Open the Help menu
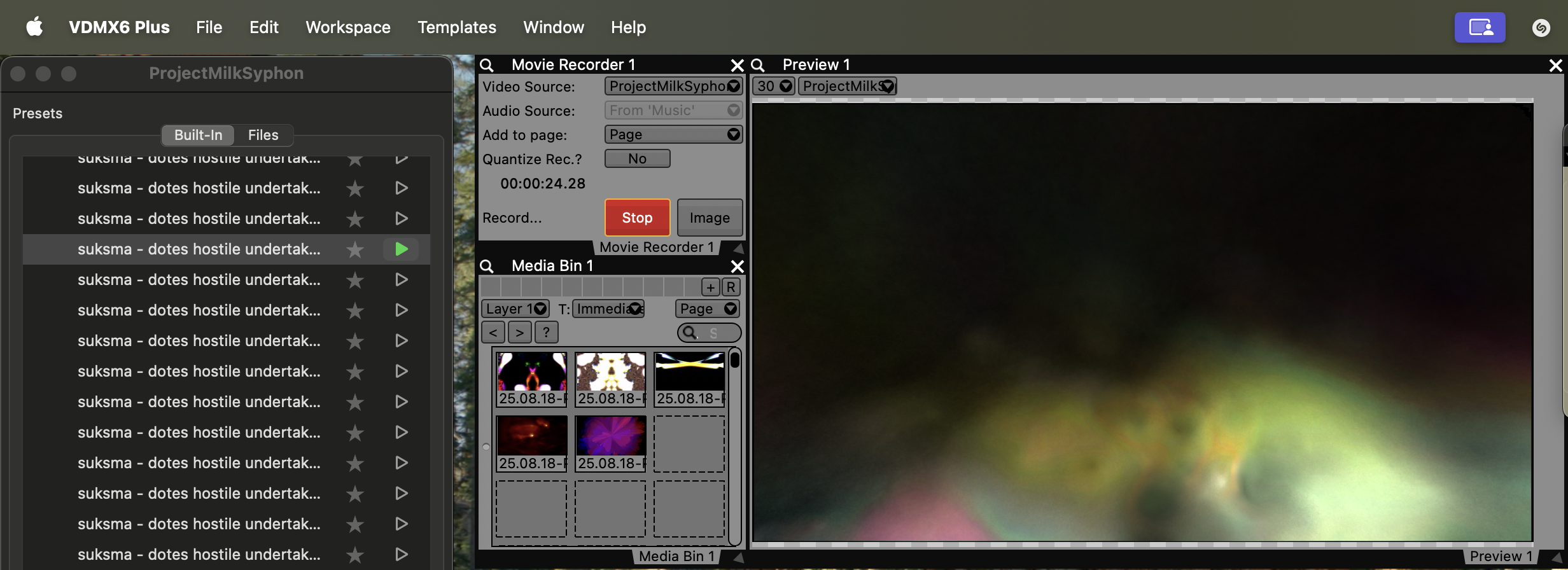 tap(629, 27)
